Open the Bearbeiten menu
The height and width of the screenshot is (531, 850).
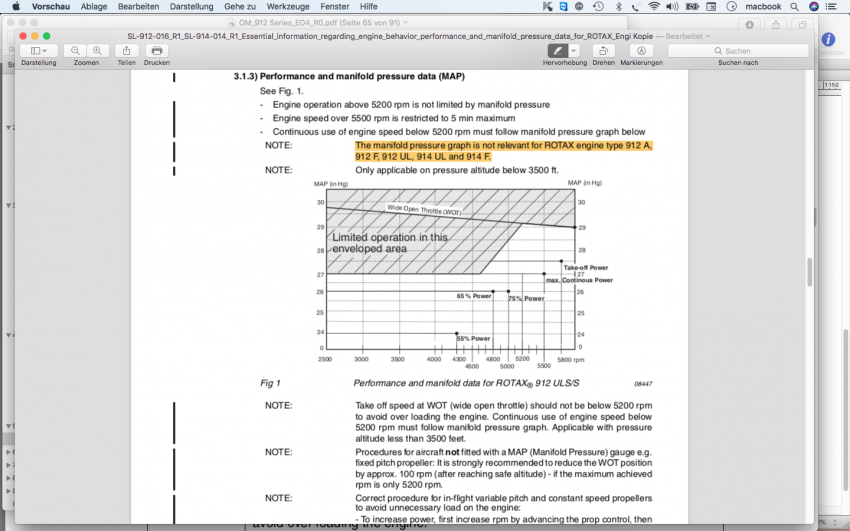(139, 7)
